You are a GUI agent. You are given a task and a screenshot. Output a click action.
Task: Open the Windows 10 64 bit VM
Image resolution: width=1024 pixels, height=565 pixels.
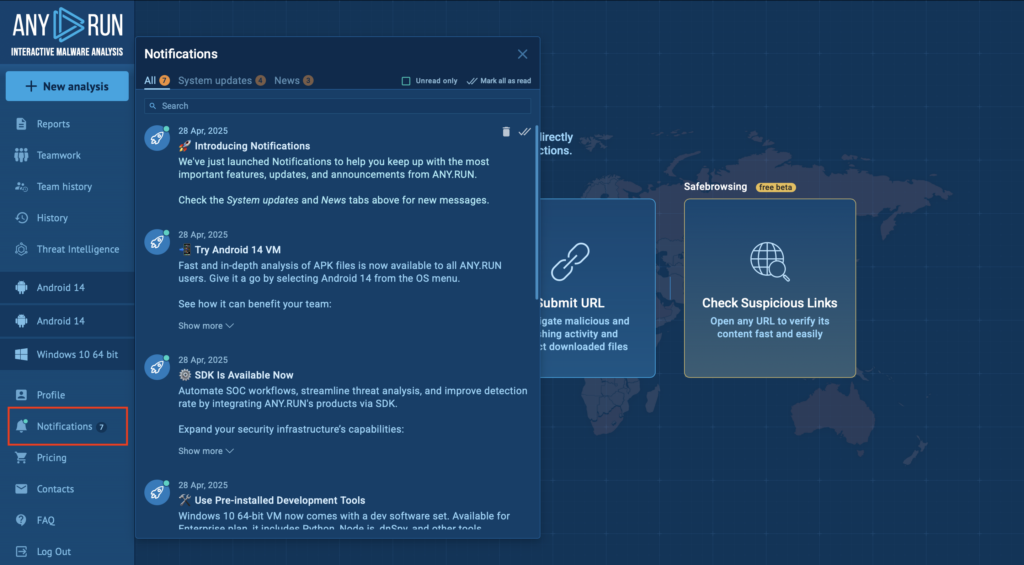(77, 354)
